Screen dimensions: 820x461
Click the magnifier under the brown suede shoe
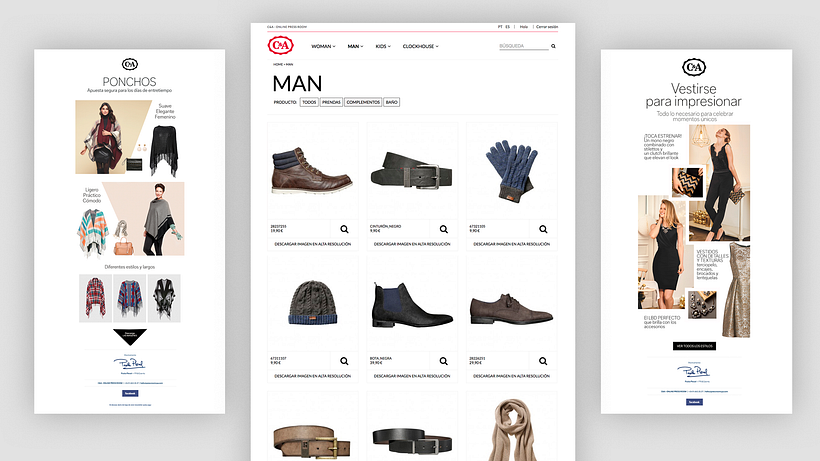[541, 361]
